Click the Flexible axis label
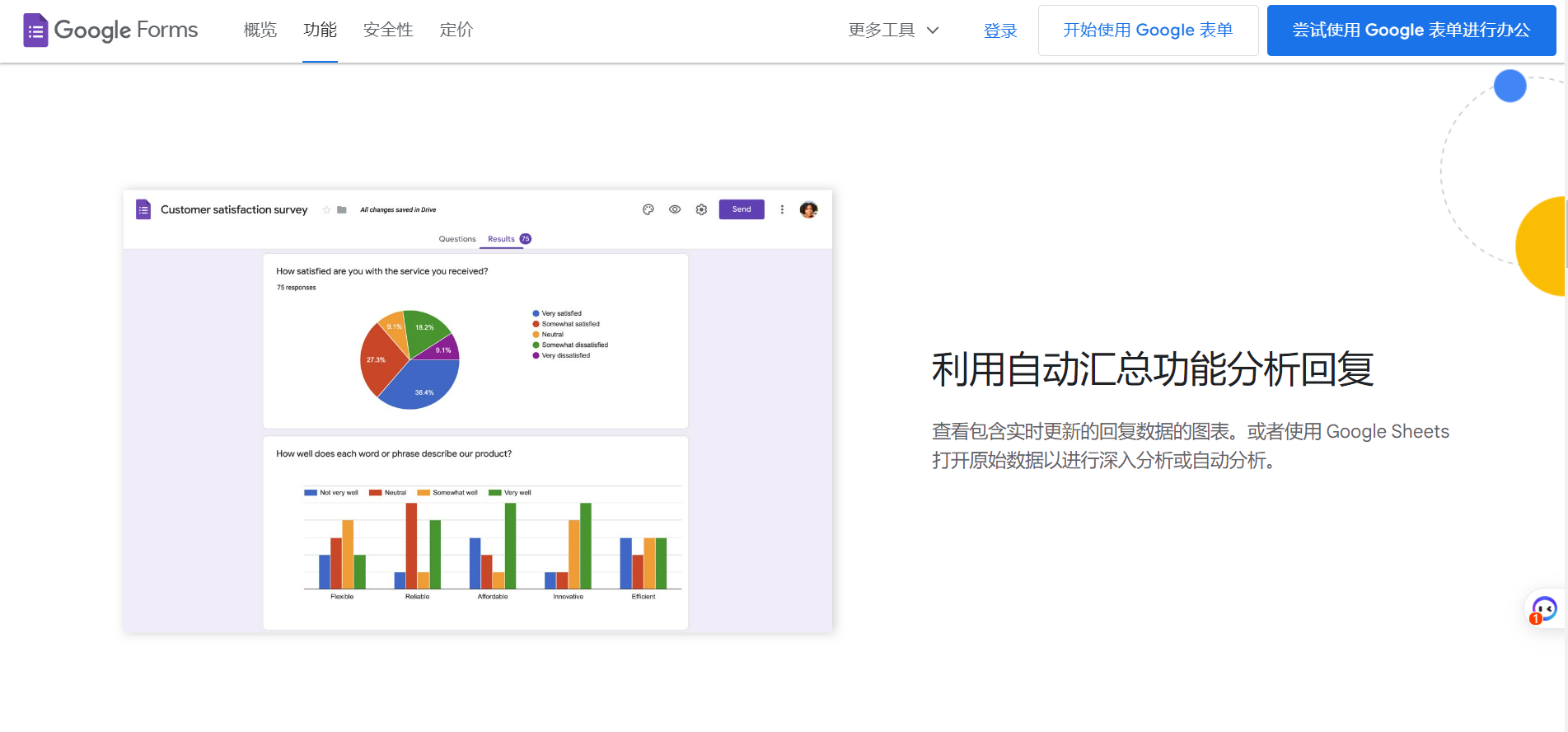The image size is (1568, 732). coord(342,597)
